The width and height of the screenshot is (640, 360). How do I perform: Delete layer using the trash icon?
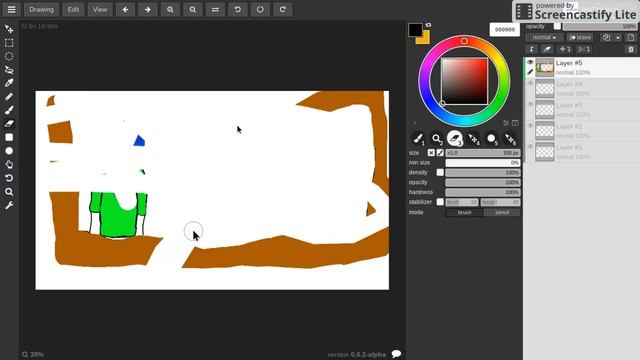click(x=631, y=49)
